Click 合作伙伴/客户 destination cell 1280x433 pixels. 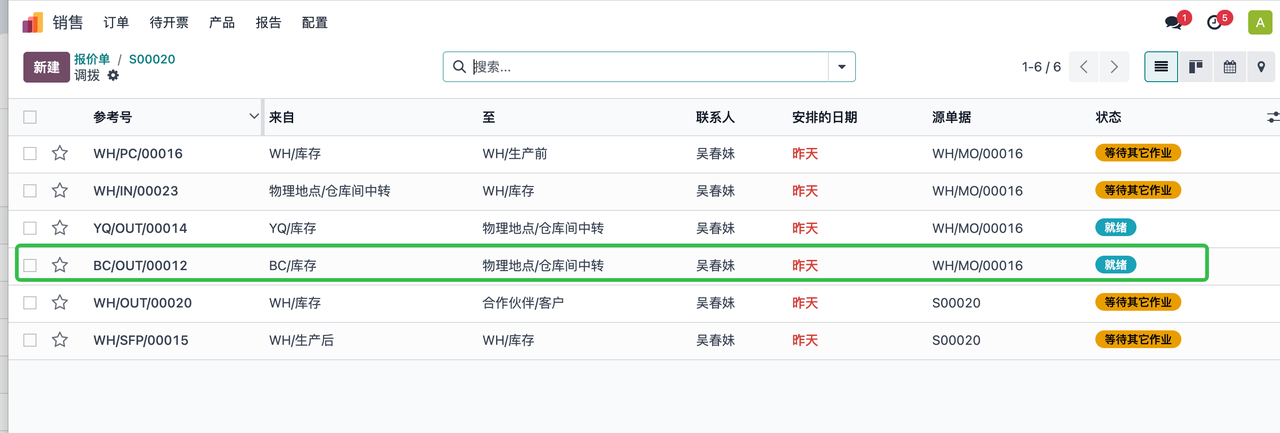click(523, 302)
